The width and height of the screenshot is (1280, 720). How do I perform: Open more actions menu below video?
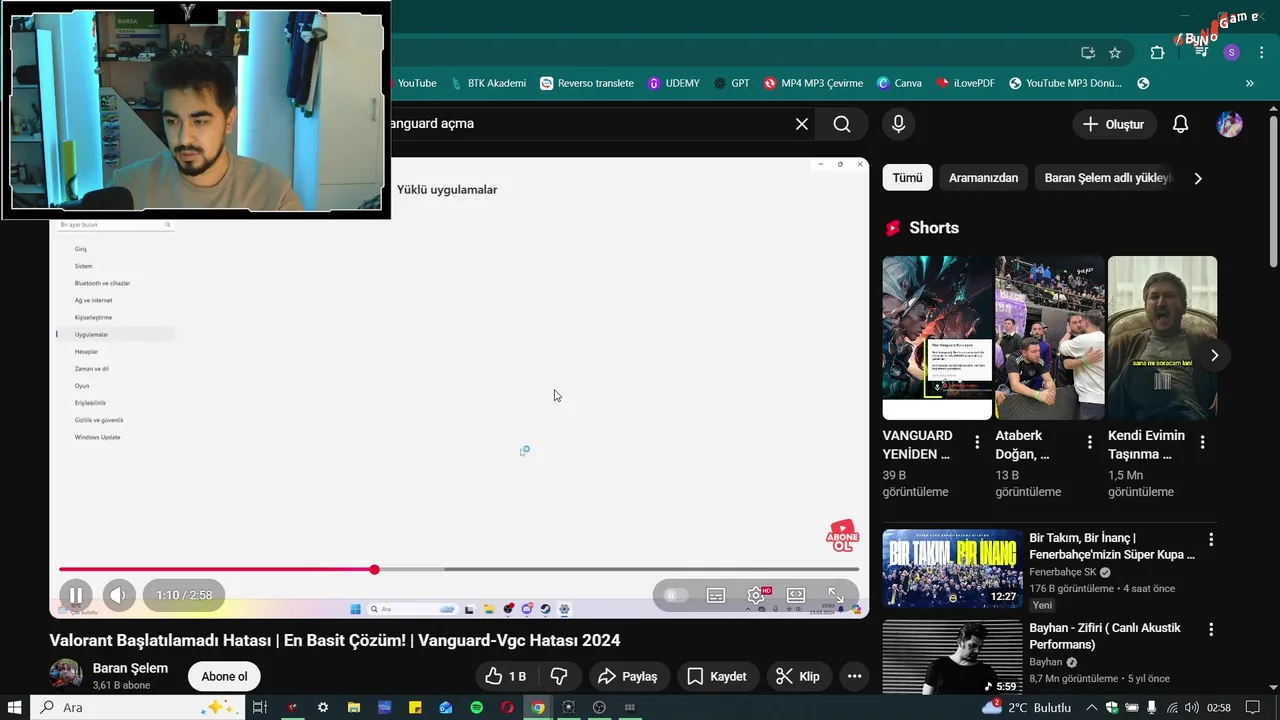854,677
